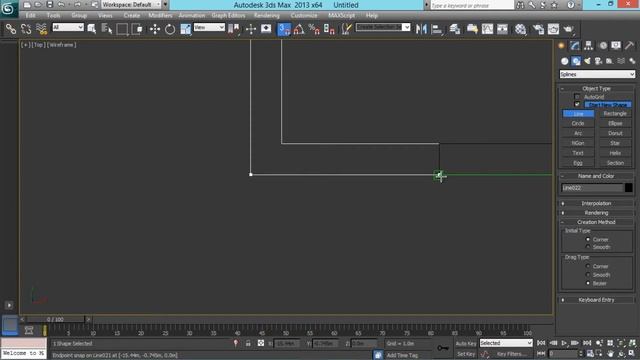Choose the Rectangular Selection Region tool

coord(122,29)
